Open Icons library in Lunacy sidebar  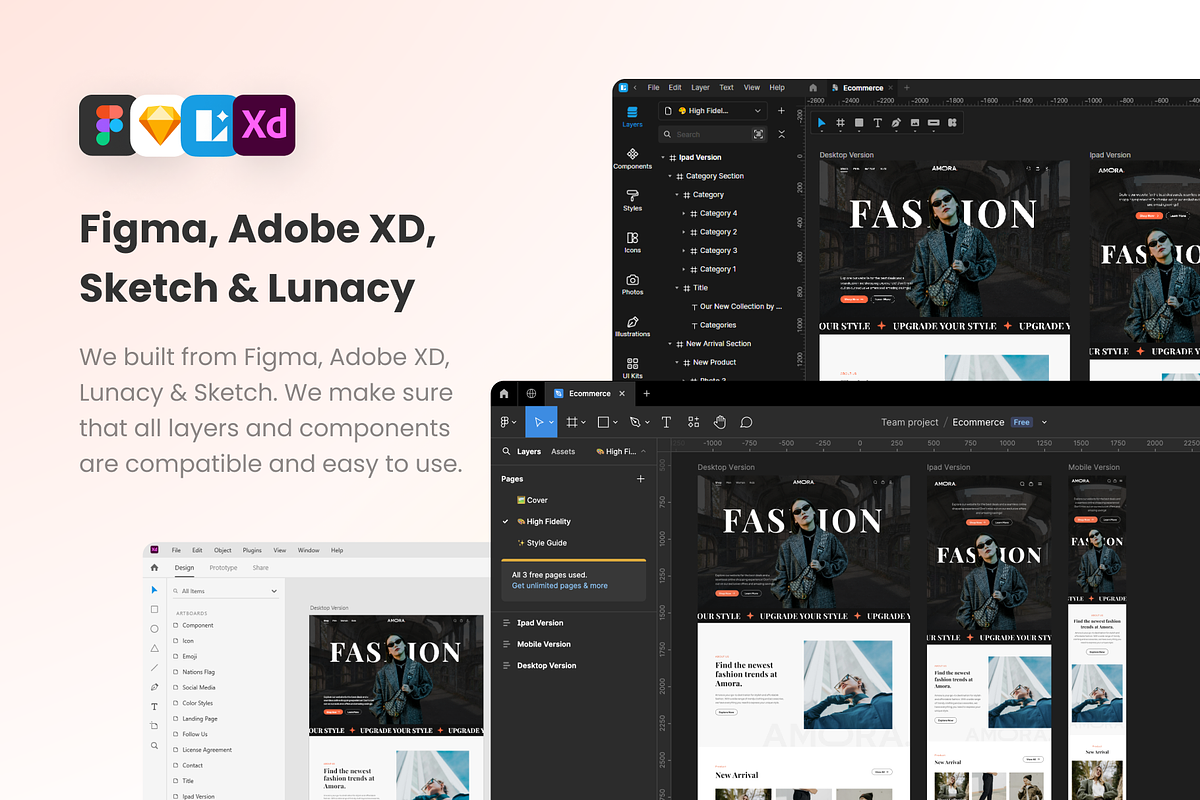pyautogui.click(x=632, y=242)
